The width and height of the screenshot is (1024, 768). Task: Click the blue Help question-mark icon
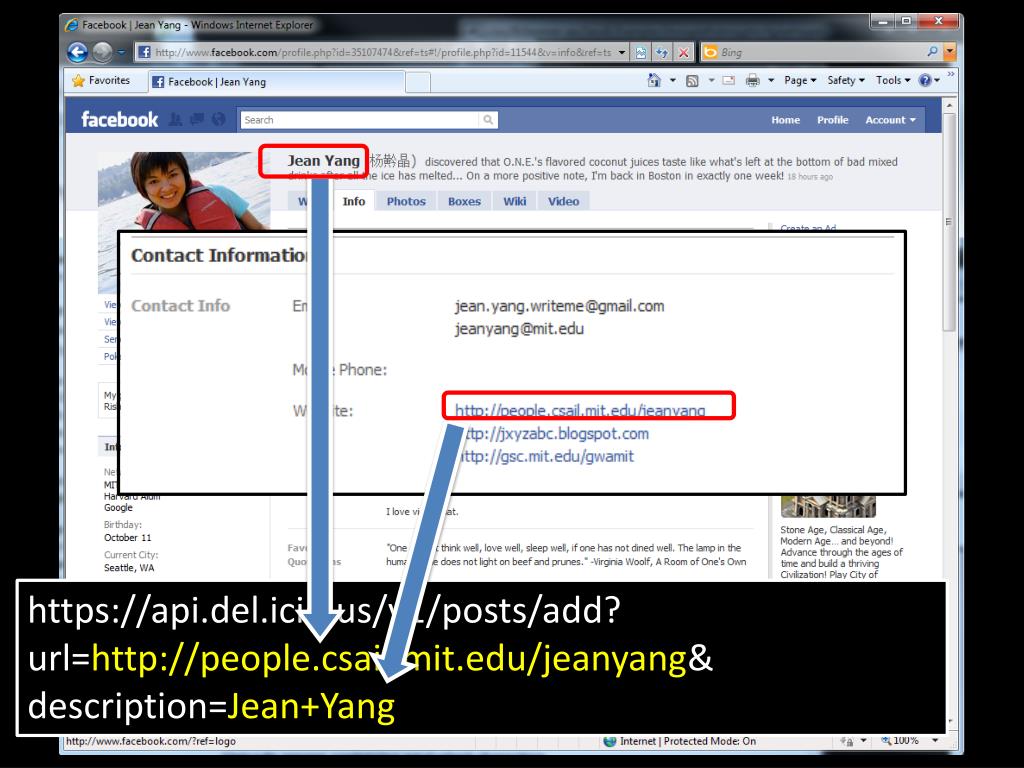(x=925, y=80)
